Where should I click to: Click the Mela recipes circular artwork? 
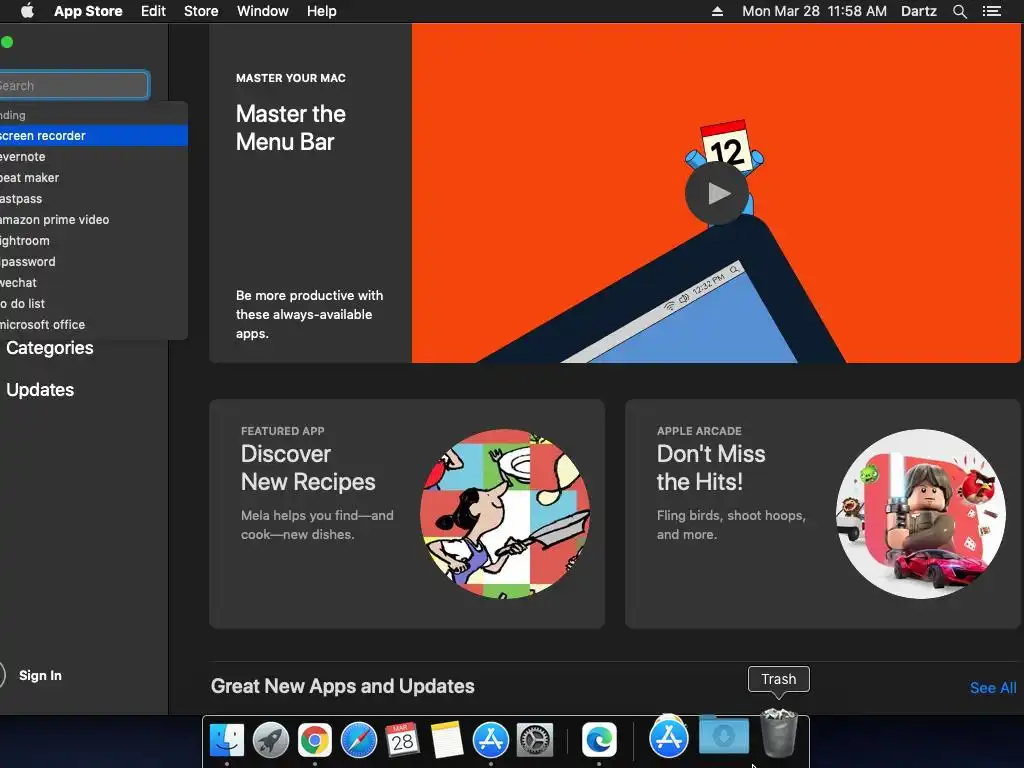click(x=505, y=514)
